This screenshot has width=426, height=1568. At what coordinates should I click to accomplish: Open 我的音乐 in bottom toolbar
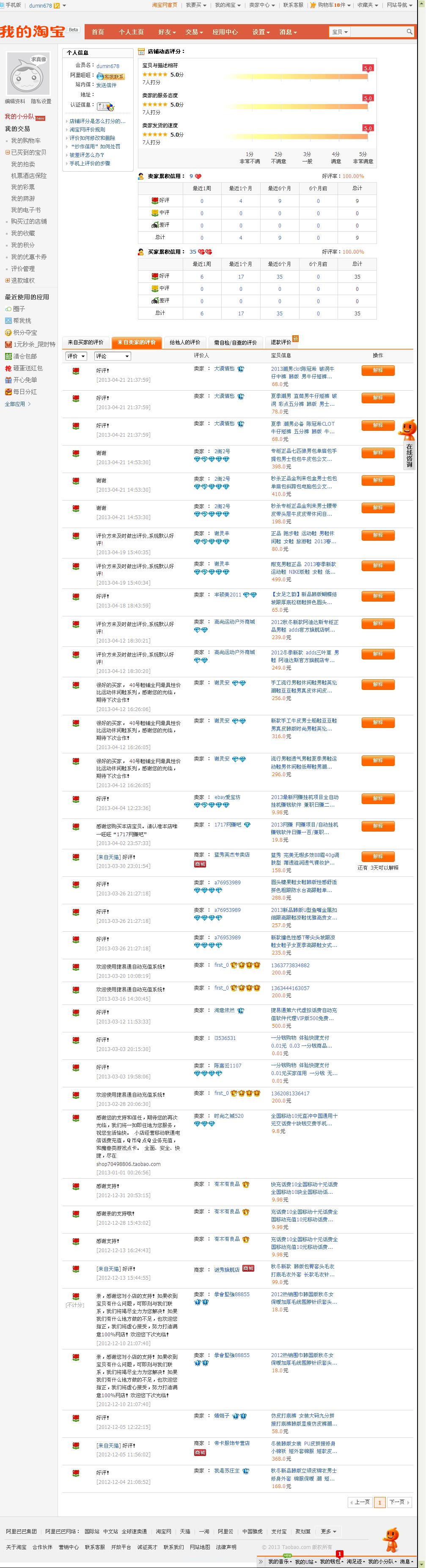pyautogui.click(x=280, y=1562)
